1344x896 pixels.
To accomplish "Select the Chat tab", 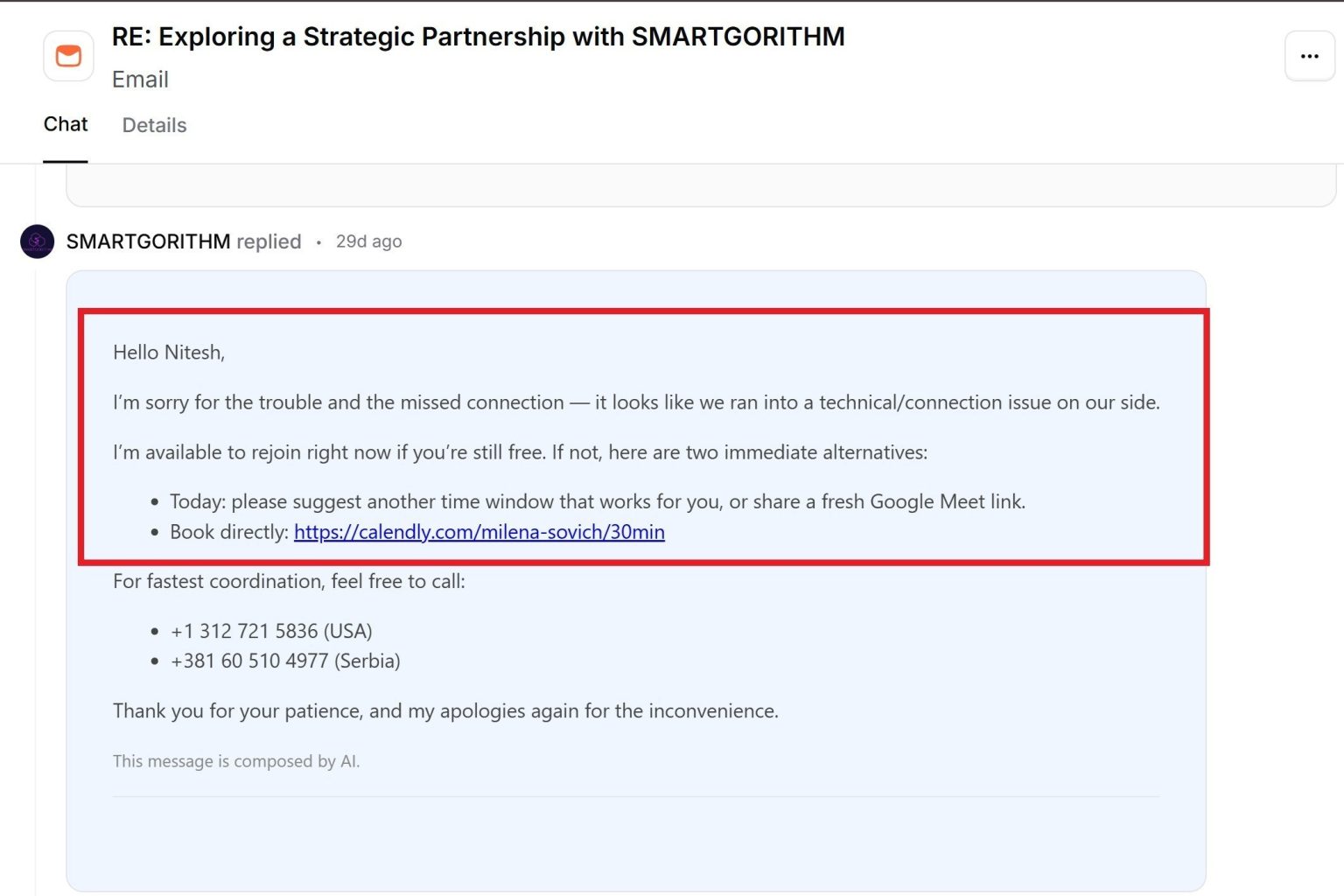I will (x=66, y=124).
